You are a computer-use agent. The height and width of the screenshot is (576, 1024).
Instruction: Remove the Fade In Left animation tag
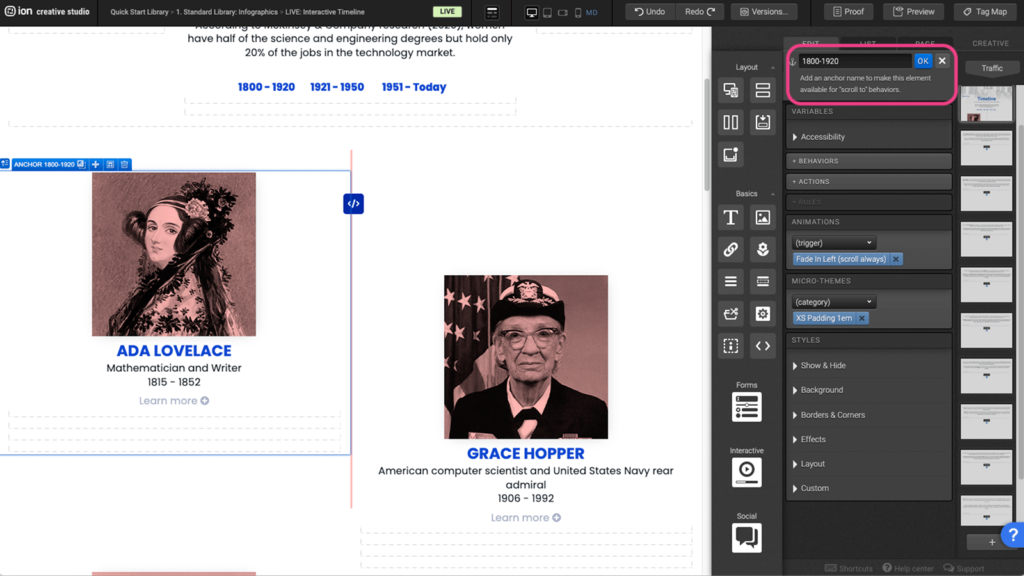pyautogui.click(x=896, y=259)
